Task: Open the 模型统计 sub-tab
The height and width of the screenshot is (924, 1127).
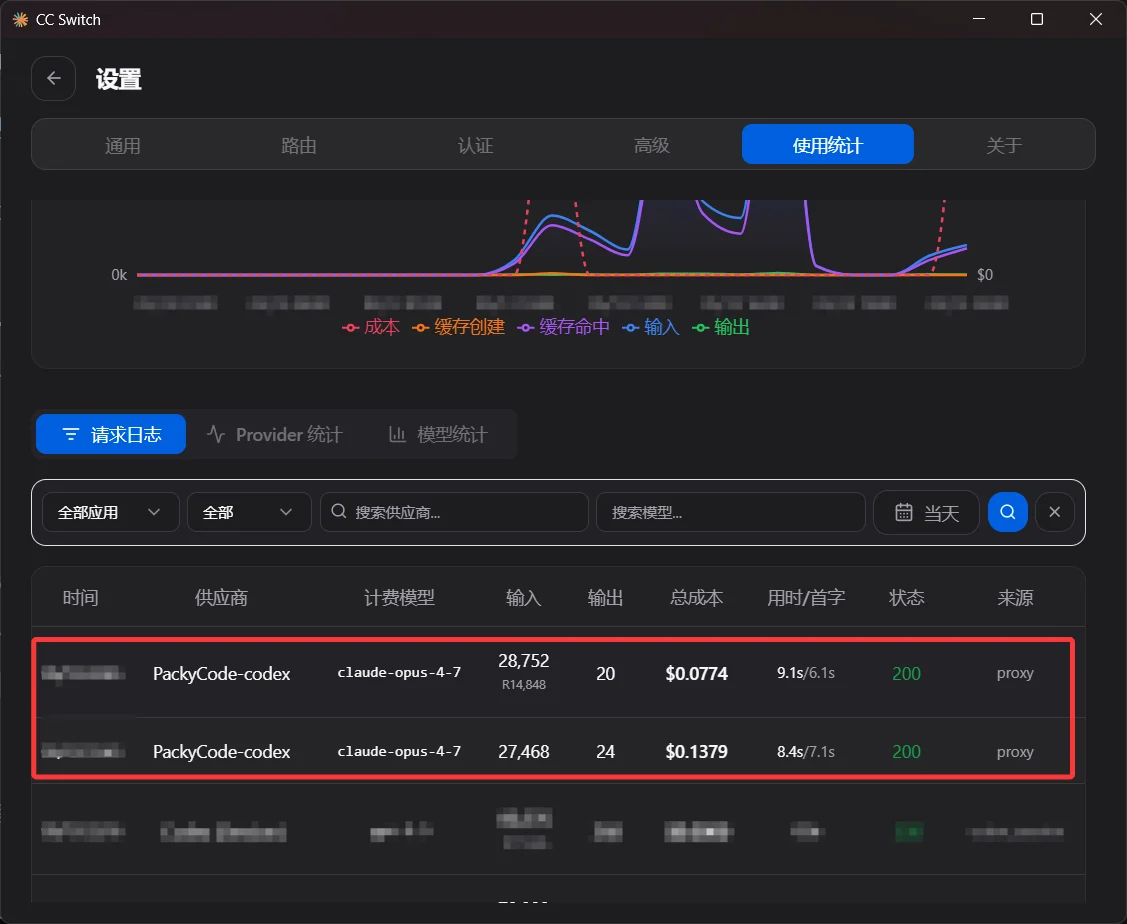Action: (x=438, y=435)
